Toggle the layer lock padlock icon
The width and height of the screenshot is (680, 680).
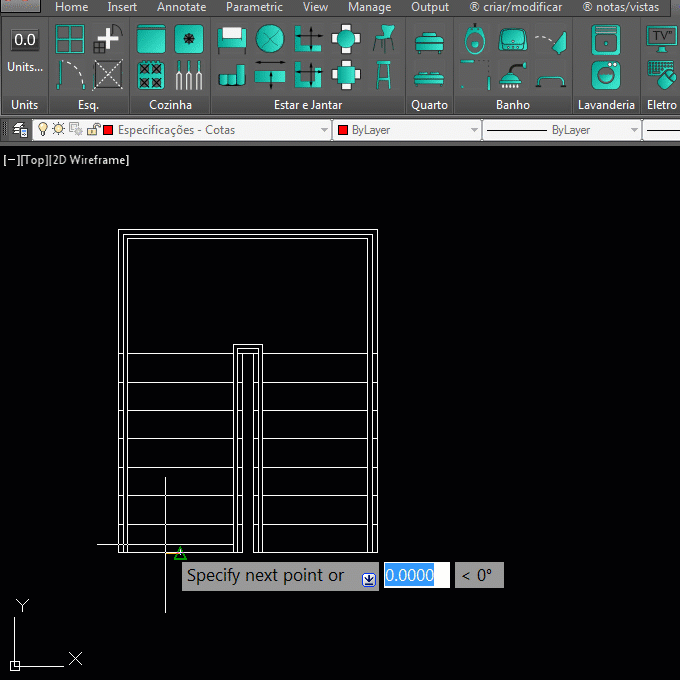tap(93, 130)
